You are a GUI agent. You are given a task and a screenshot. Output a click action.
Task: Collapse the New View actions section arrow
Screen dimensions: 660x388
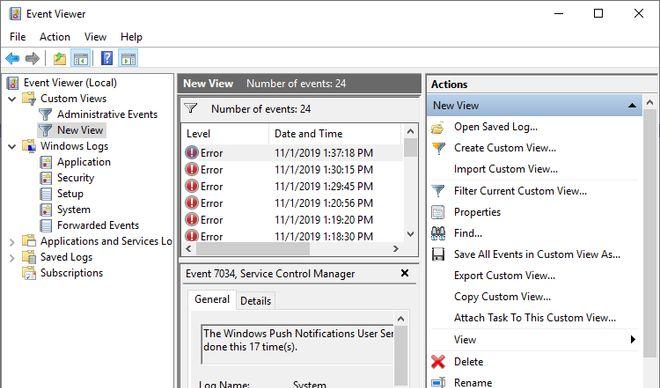click(x=632, y=106)
